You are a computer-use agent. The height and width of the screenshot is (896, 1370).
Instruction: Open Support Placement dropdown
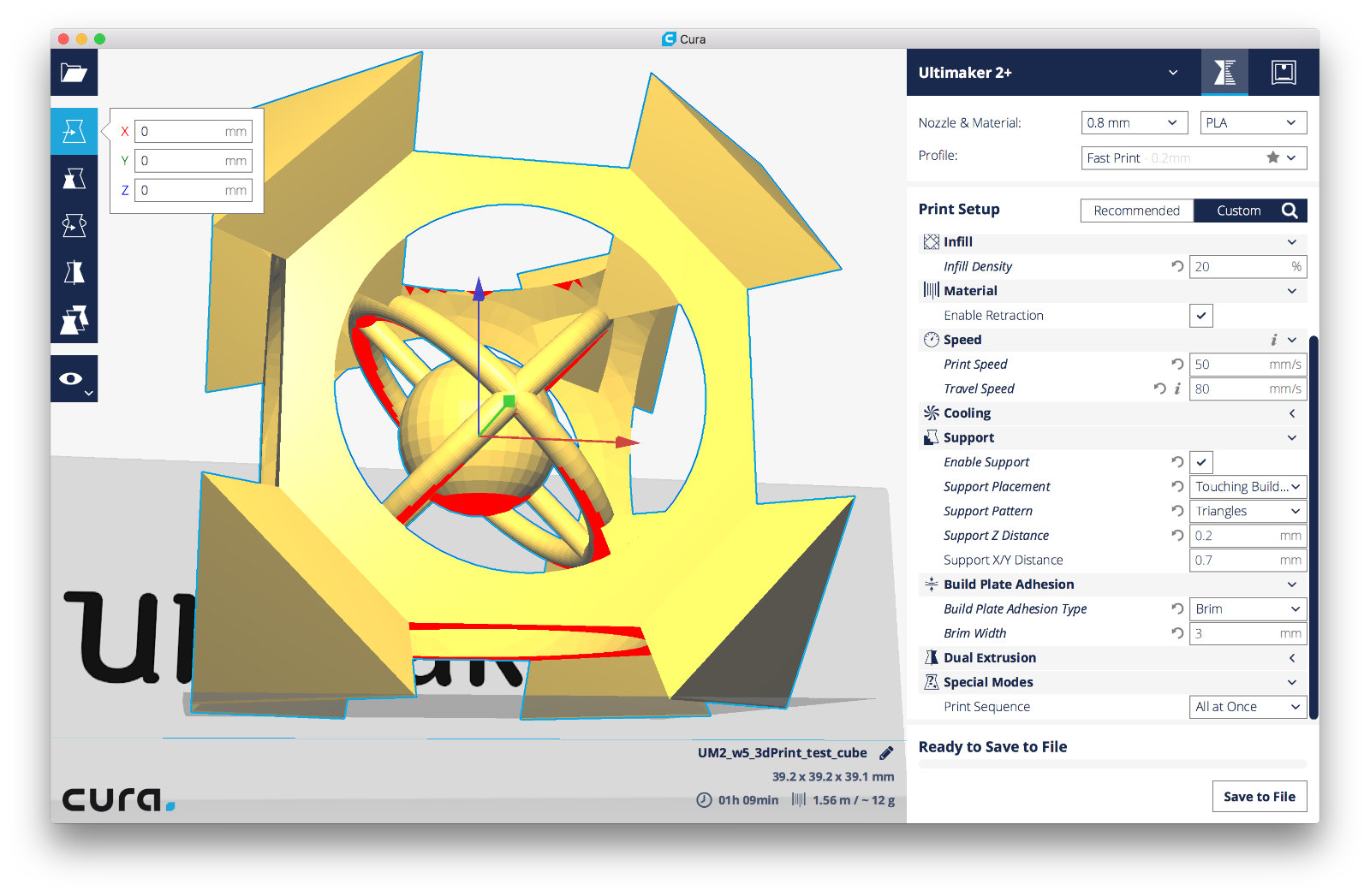click(x=1248, y=486)
